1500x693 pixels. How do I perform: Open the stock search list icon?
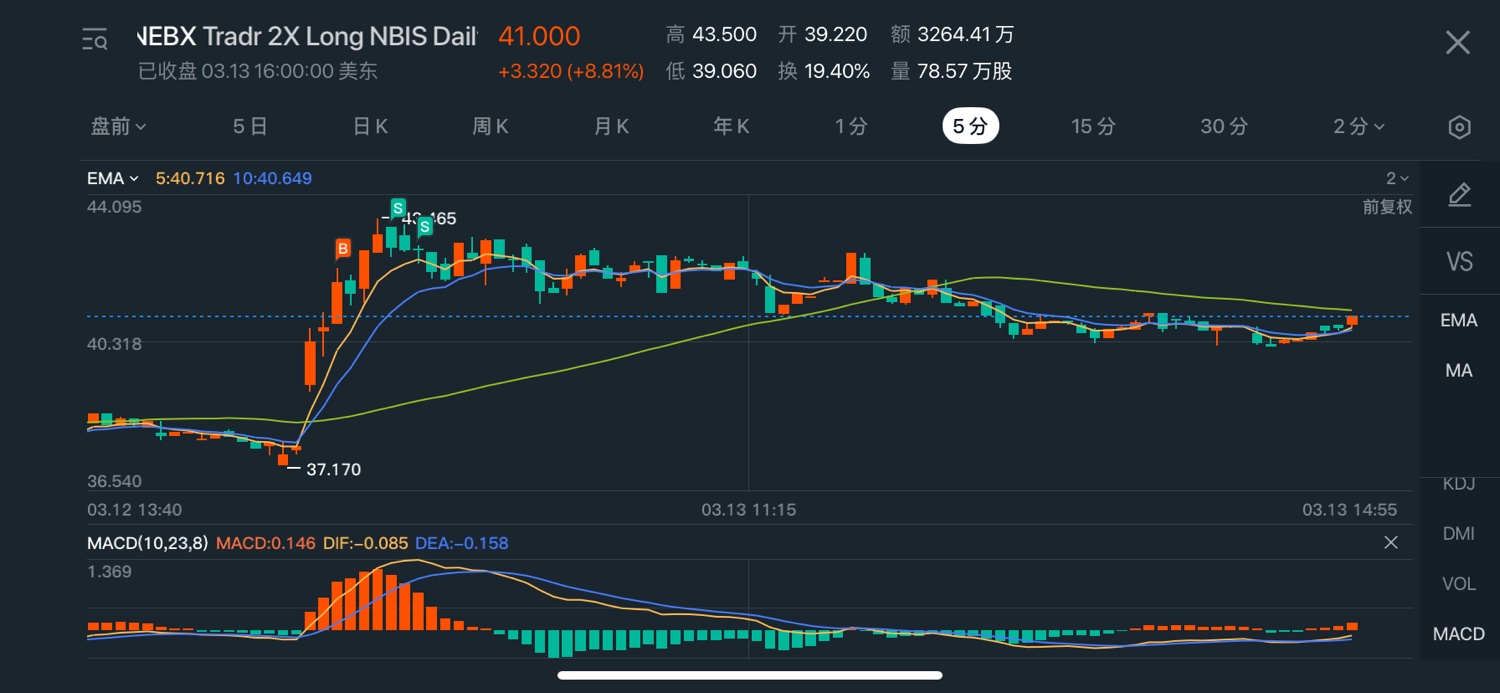pos(95,40)
